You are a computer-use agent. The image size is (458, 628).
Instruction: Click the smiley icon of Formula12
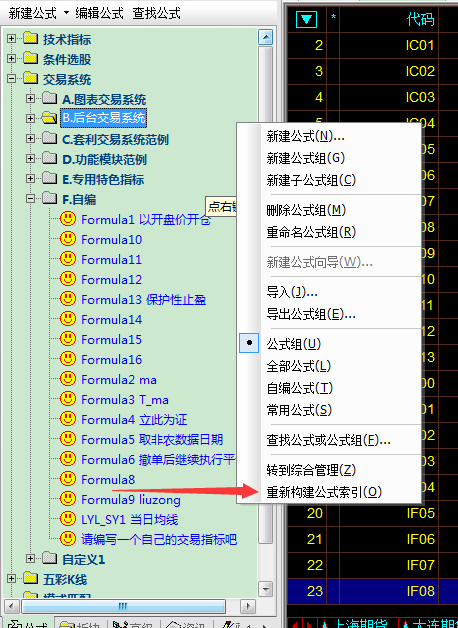tap(68, 279)
